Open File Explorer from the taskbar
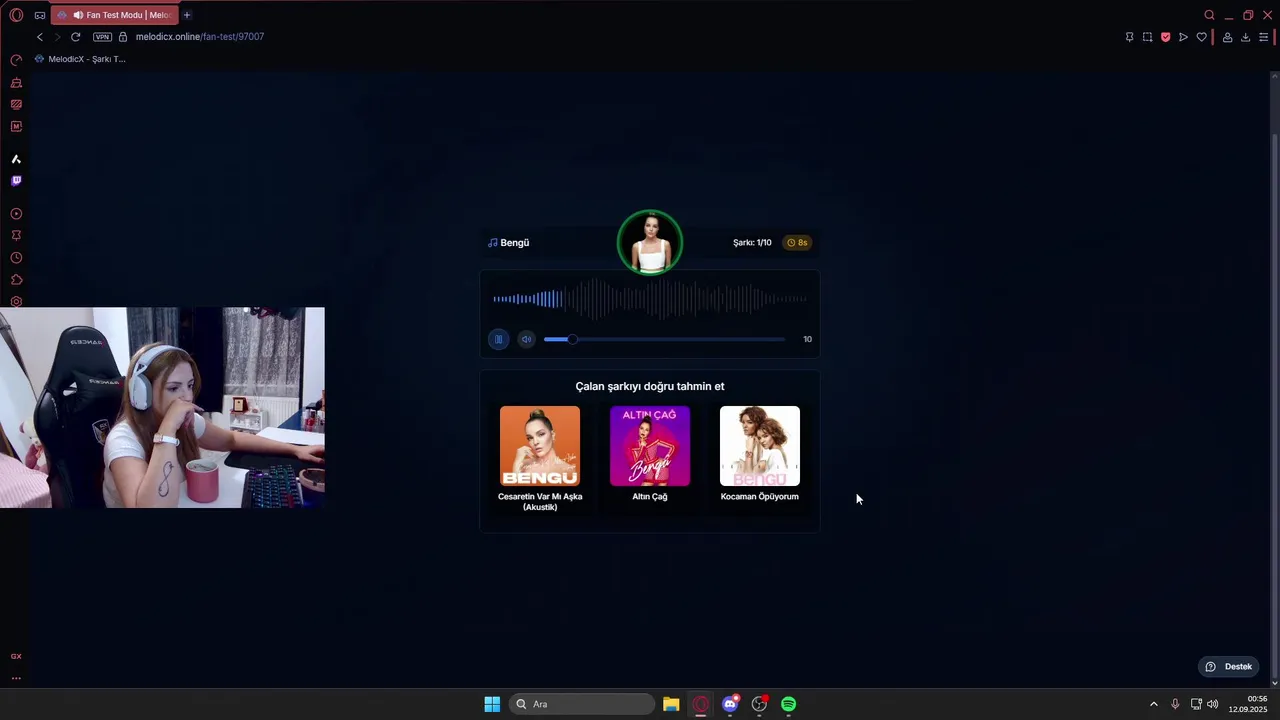 671,704
